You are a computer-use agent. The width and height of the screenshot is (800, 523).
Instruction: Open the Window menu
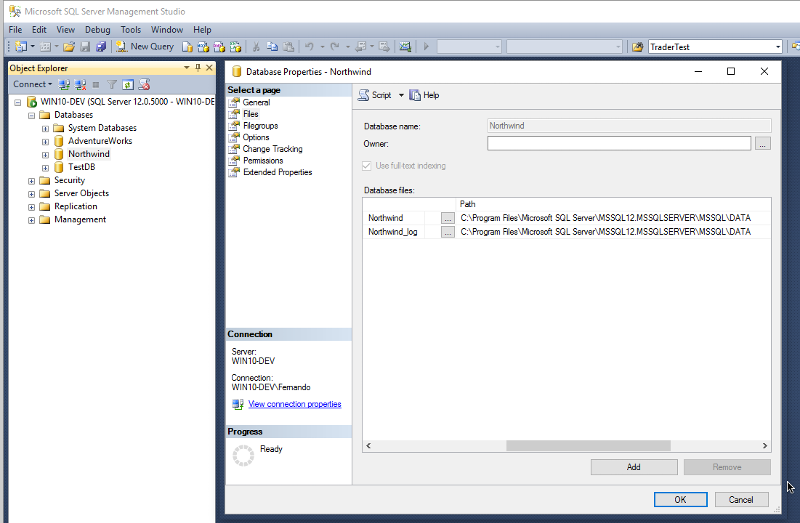(x=167, y=30)
